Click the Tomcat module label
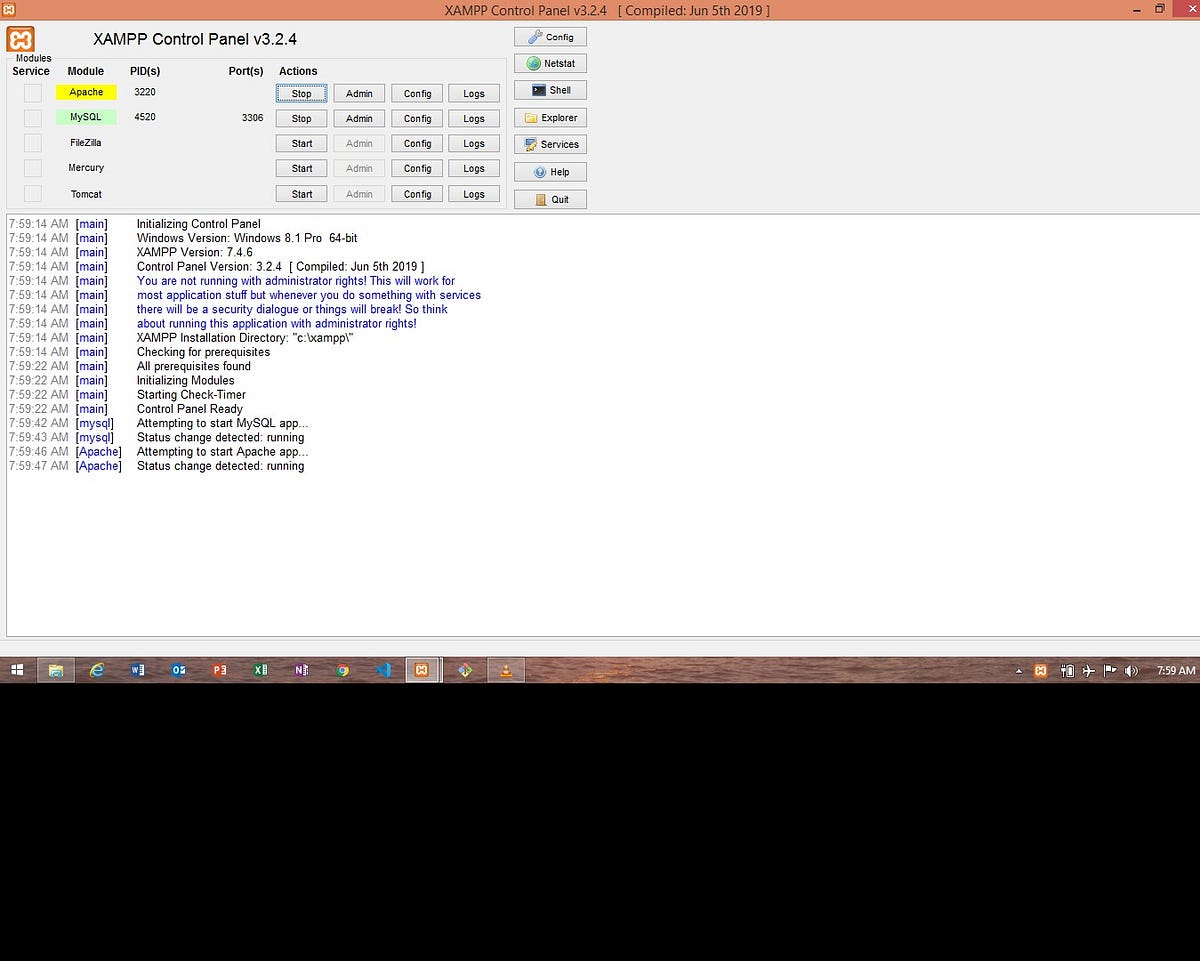This screenshot has height=961, width=1200. [86, 194]
